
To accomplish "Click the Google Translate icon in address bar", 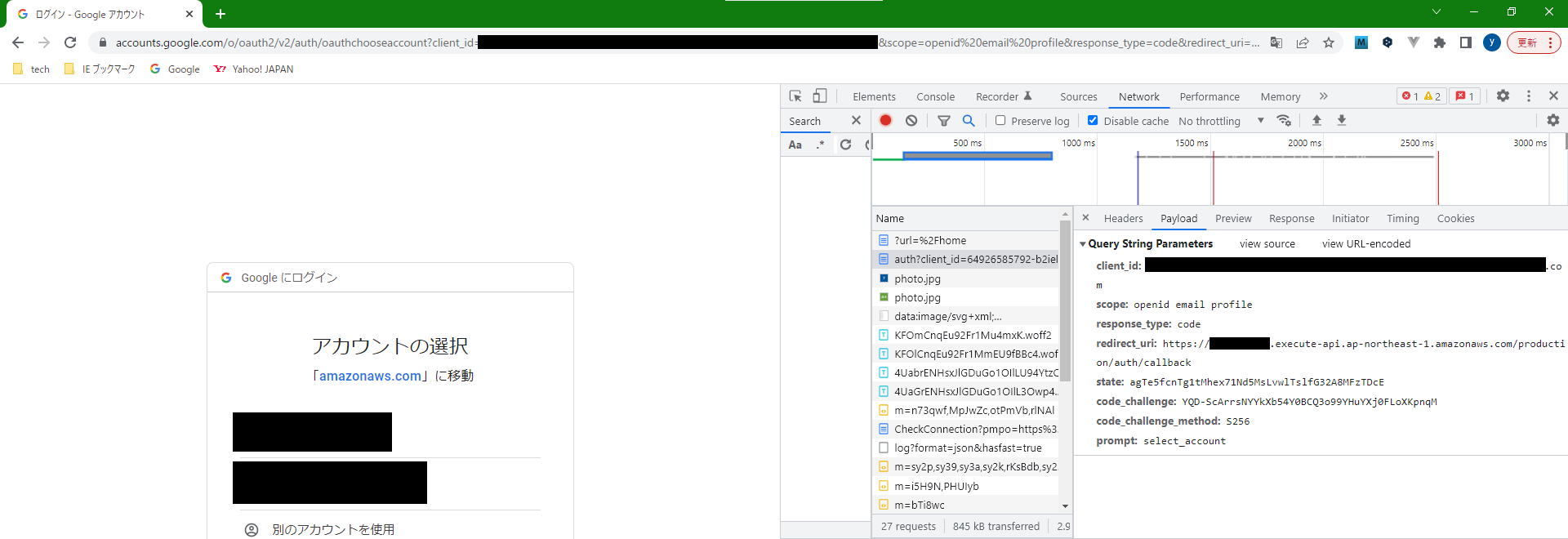I will click(1276, 42).
